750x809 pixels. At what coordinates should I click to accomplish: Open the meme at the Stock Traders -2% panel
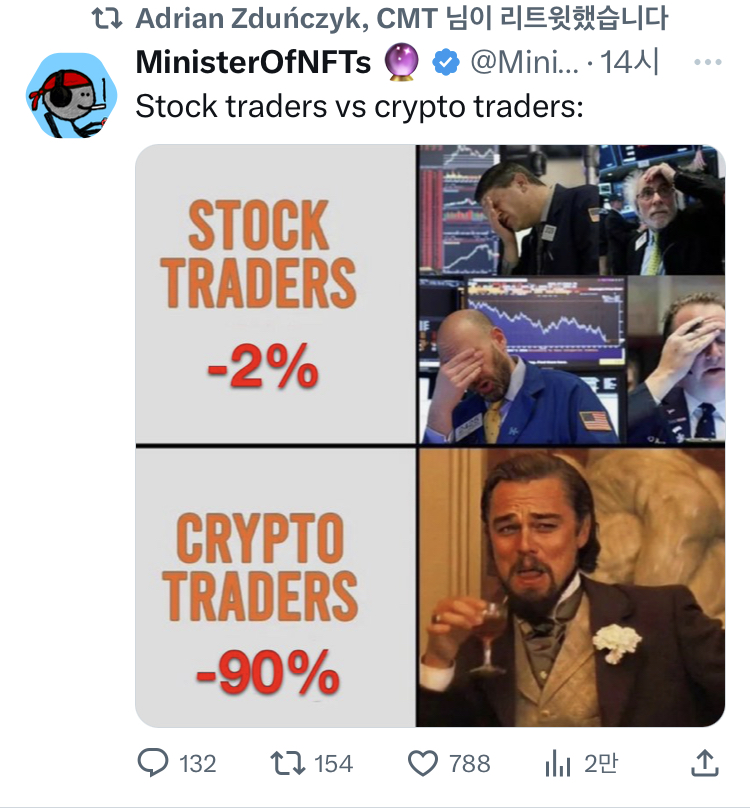276,295
